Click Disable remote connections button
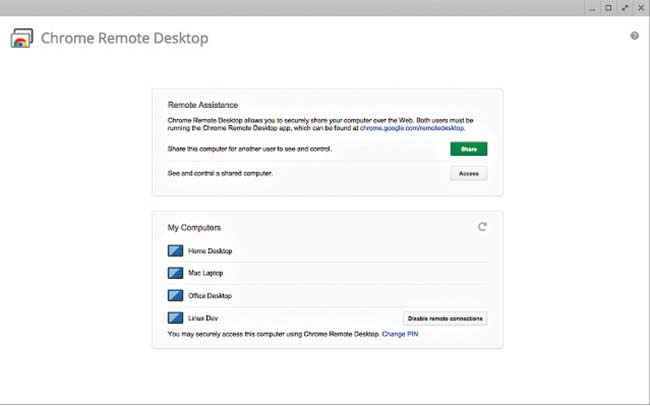650x406 pixels. [445, 318]
